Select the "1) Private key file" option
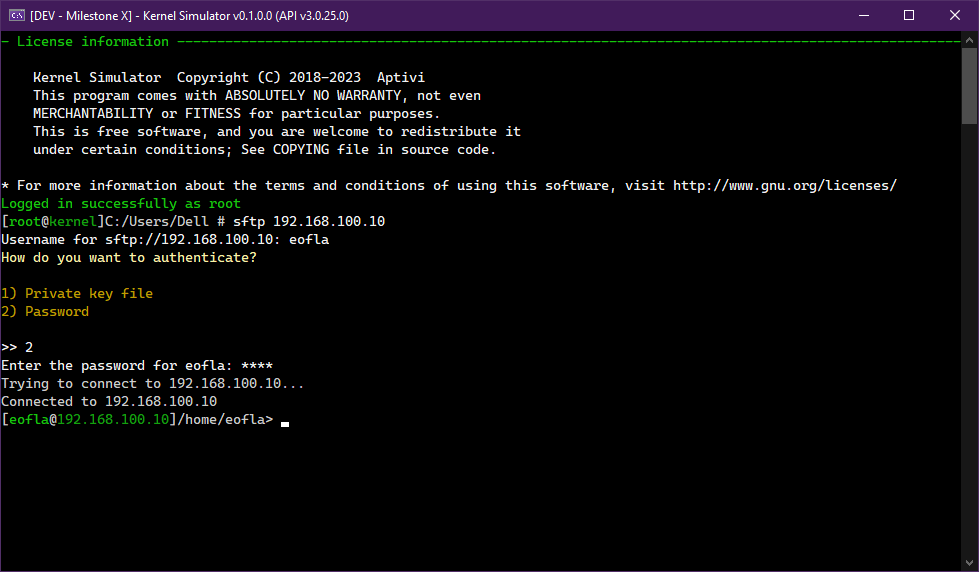The image size is (979, 572). pos(77,294)
